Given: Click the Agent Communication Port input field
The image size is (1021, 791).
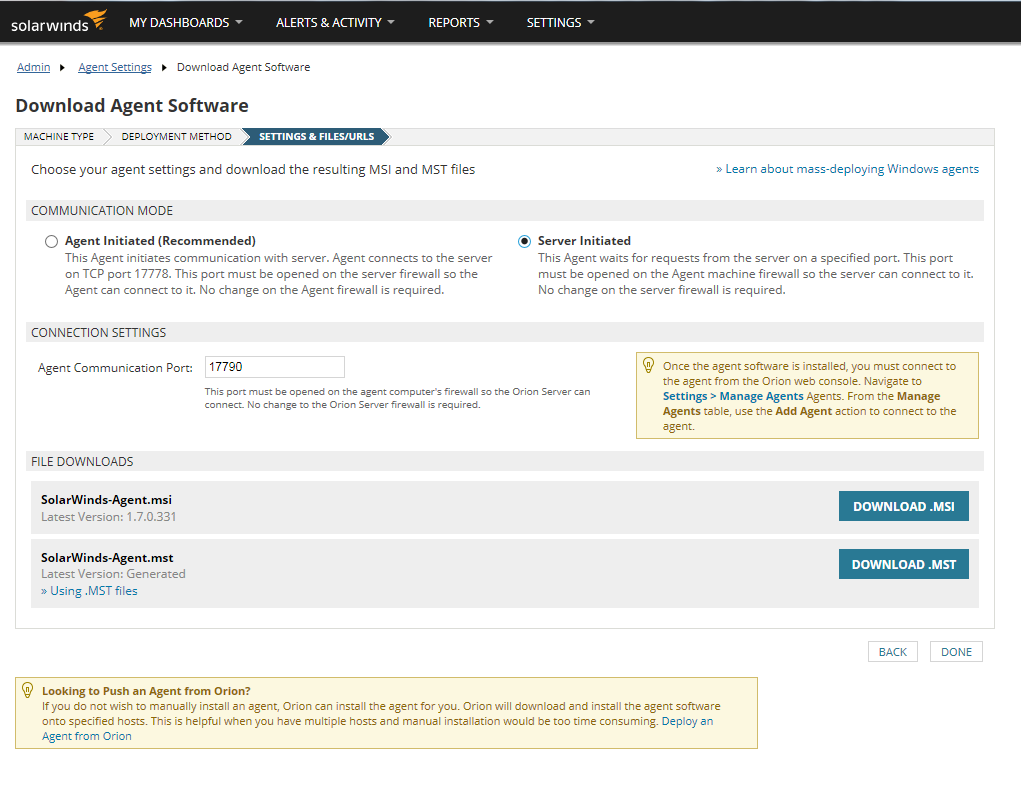Looking at the screenshot, I should tap(275, 367).
